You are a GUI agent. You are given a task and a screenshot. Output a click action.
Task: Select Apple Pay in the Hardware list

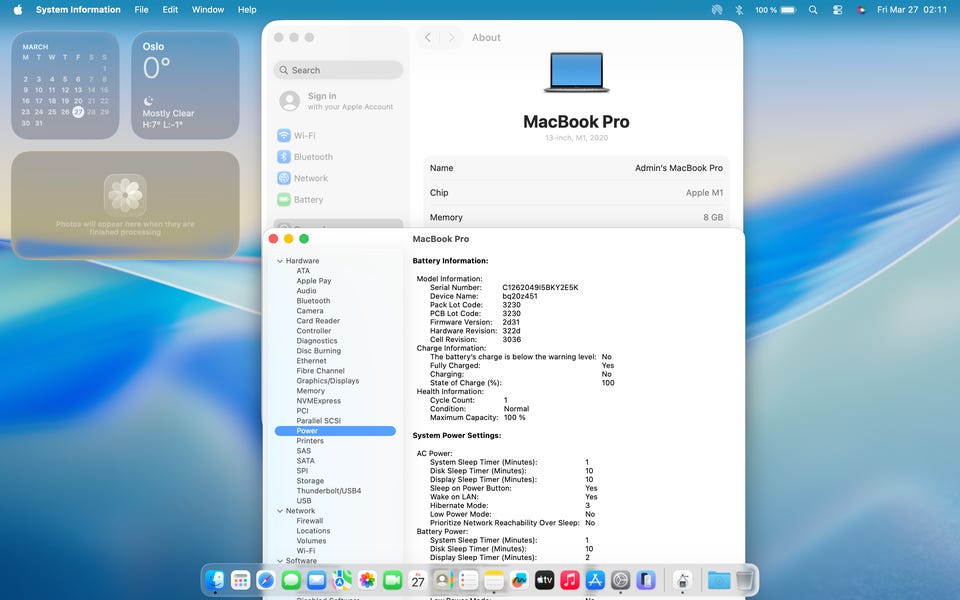[x=313, y=281]
